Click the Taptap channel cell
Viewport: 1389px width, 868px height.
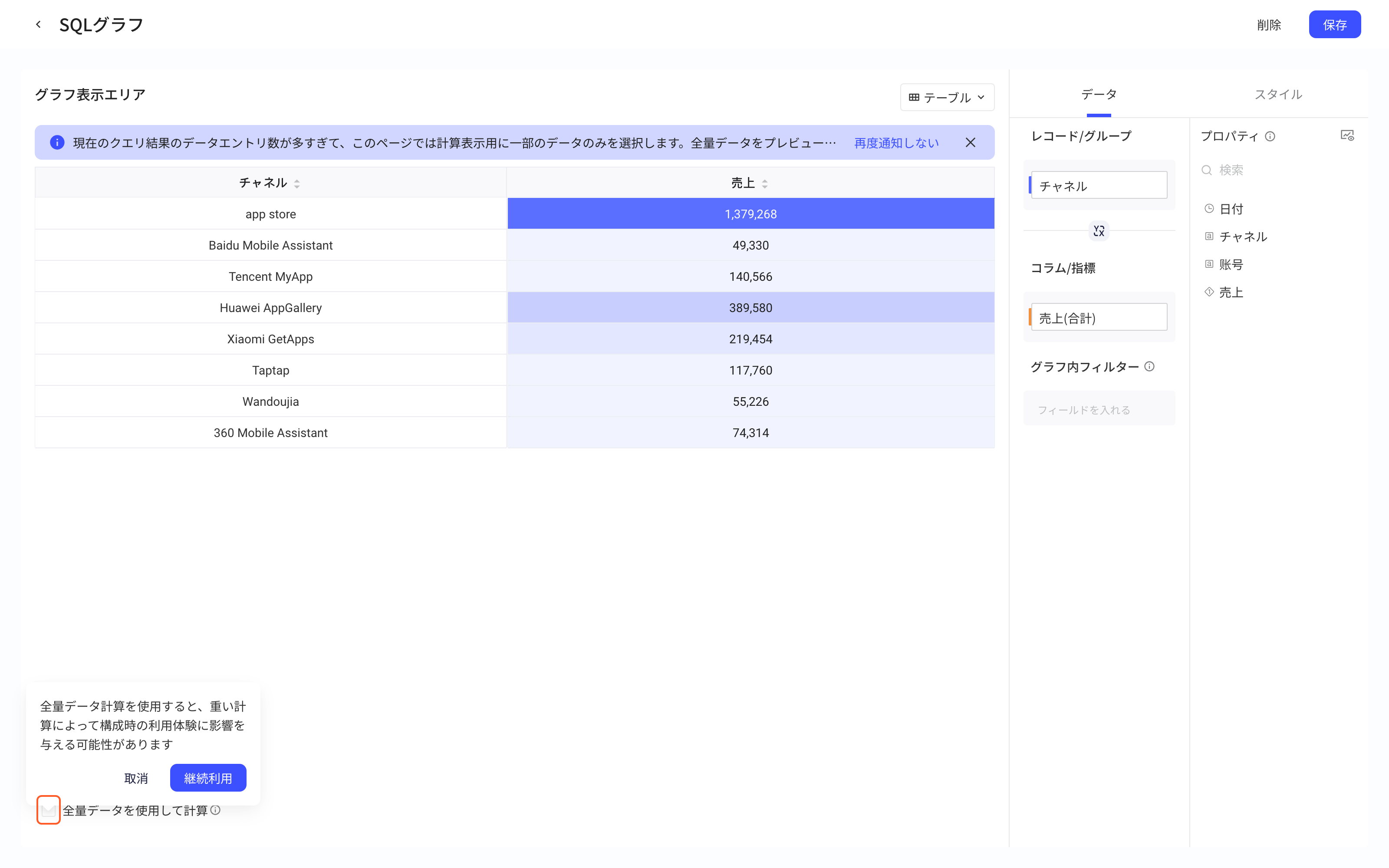click(271, 370)
